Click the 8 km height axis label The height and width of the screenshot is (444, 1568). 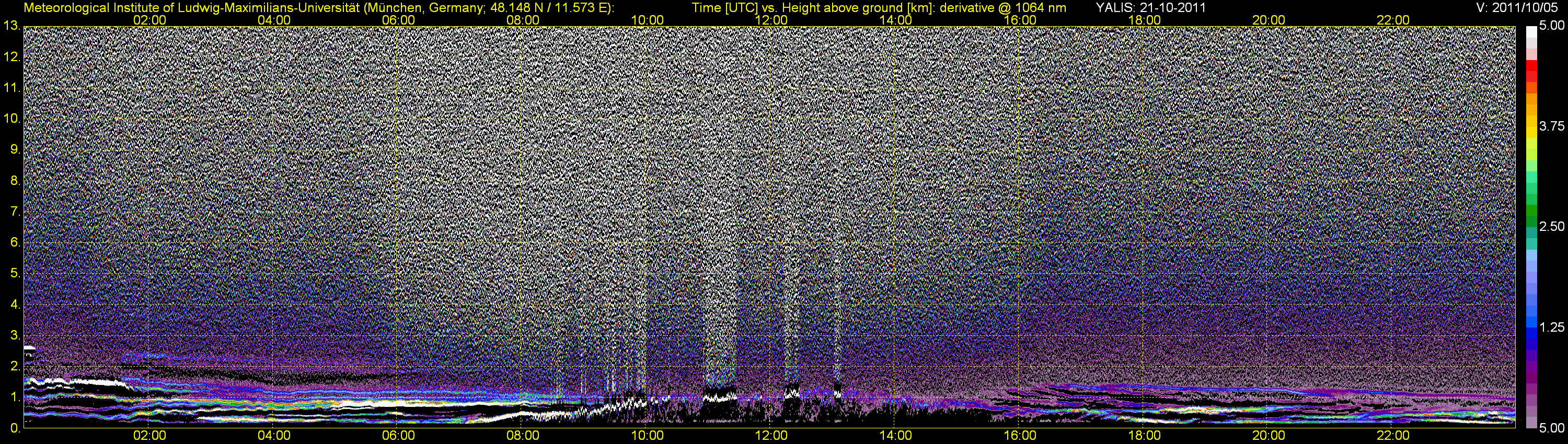[16, 181]
